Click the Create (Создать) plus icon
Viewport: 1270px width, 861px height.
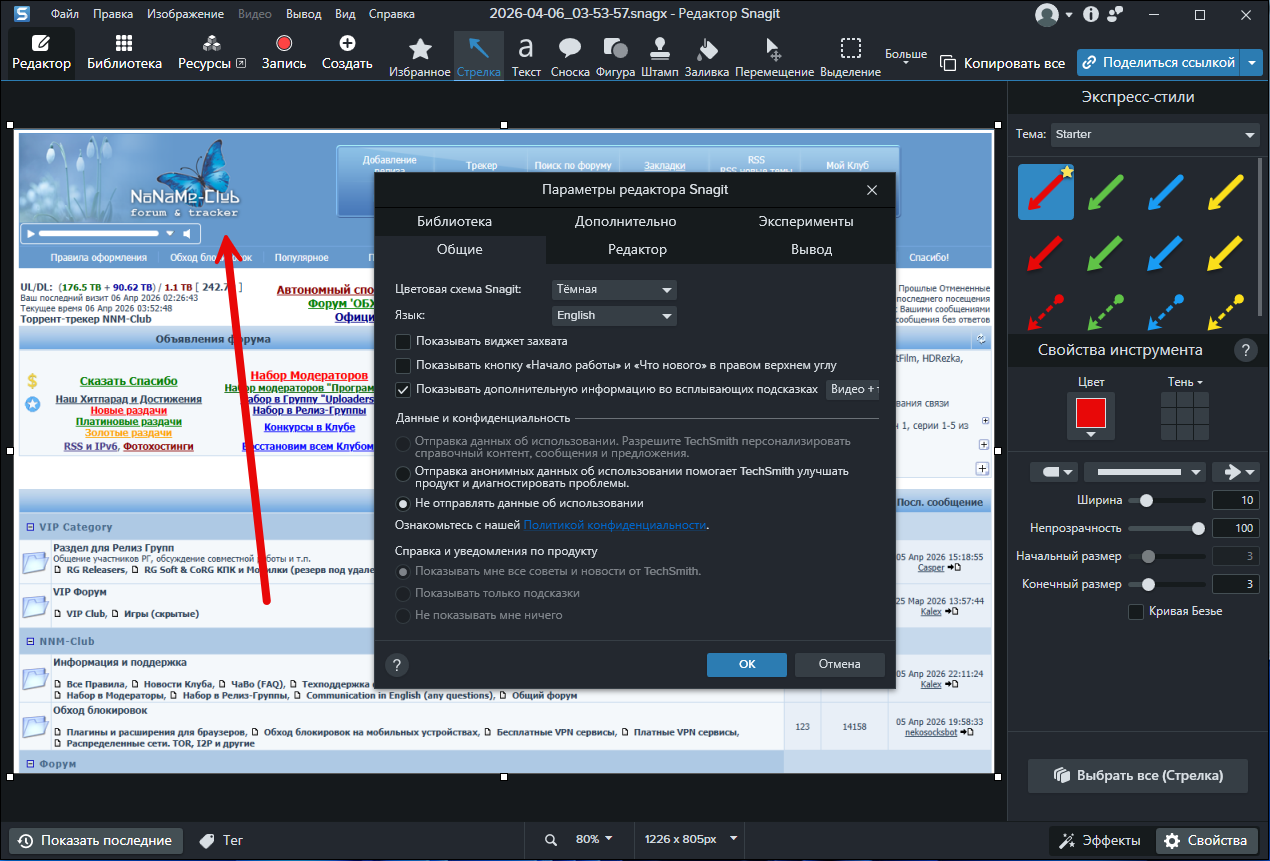(x=347, y=44)
